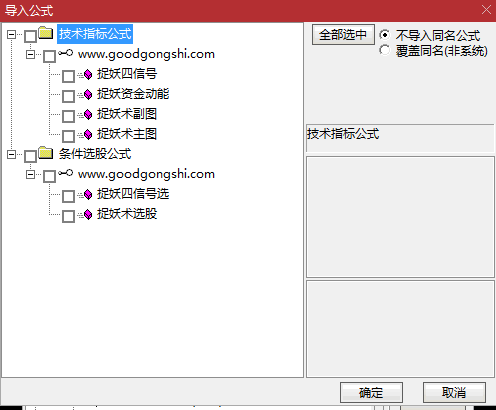Select the 捉妖资金动能 tree item
The image size is (496, 410).
pos(133,94)
